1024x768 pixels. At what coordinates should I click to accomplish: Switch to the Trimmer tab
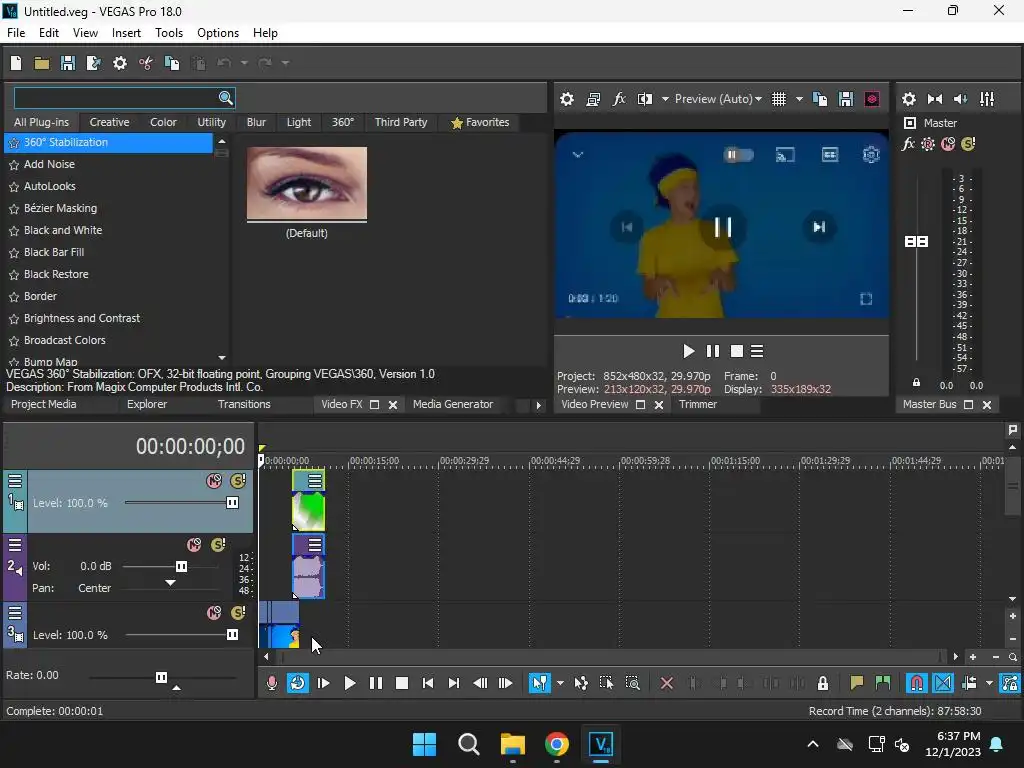point(697,404)
